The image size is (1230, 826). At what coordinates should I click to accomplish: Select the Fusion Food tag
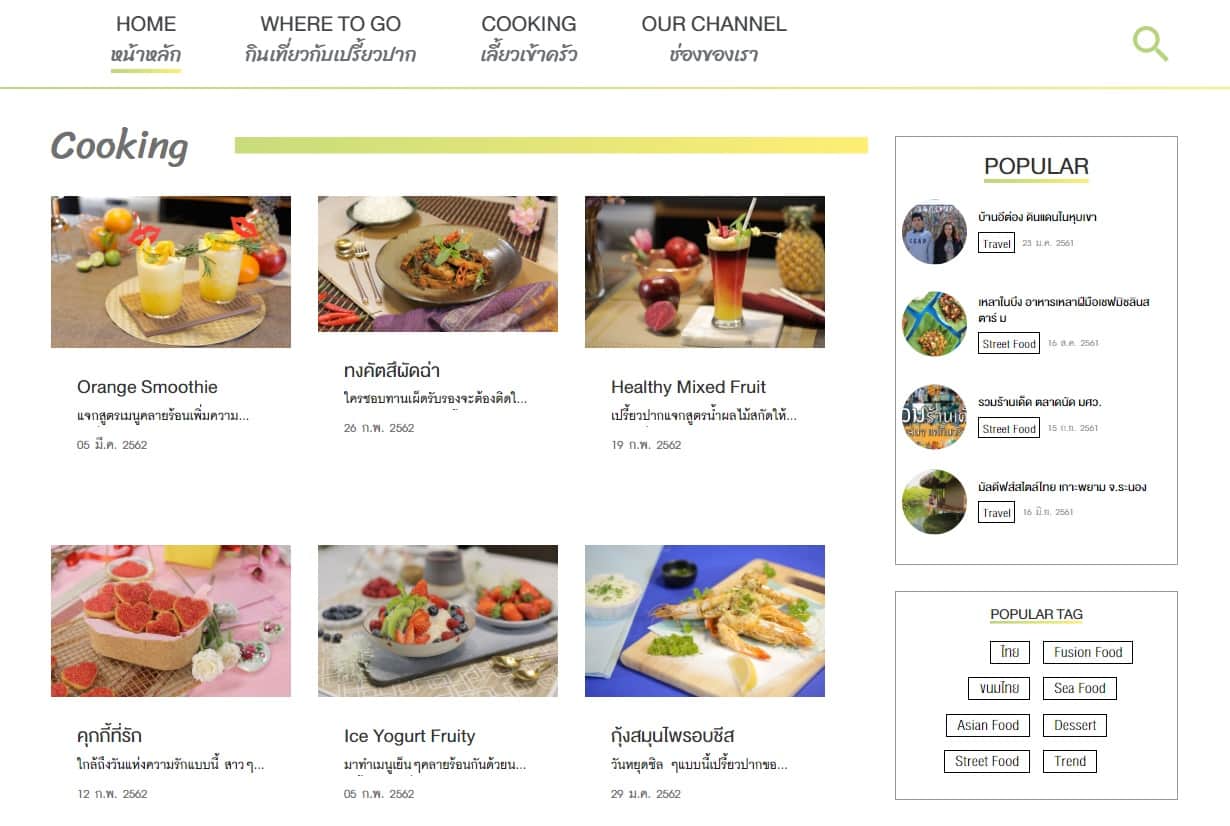coord(1088,652)
